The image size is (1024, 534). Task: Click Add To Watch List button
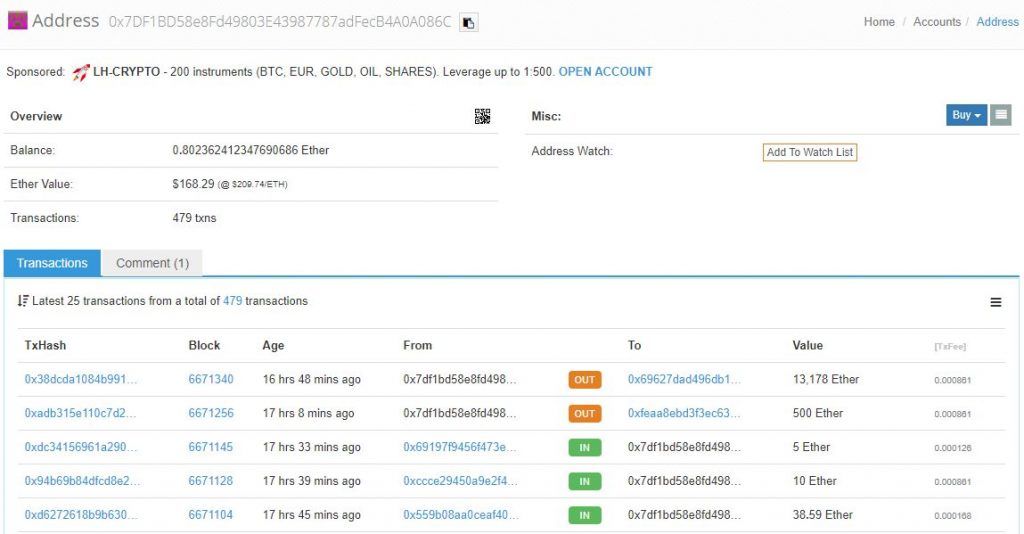(810, 152)
